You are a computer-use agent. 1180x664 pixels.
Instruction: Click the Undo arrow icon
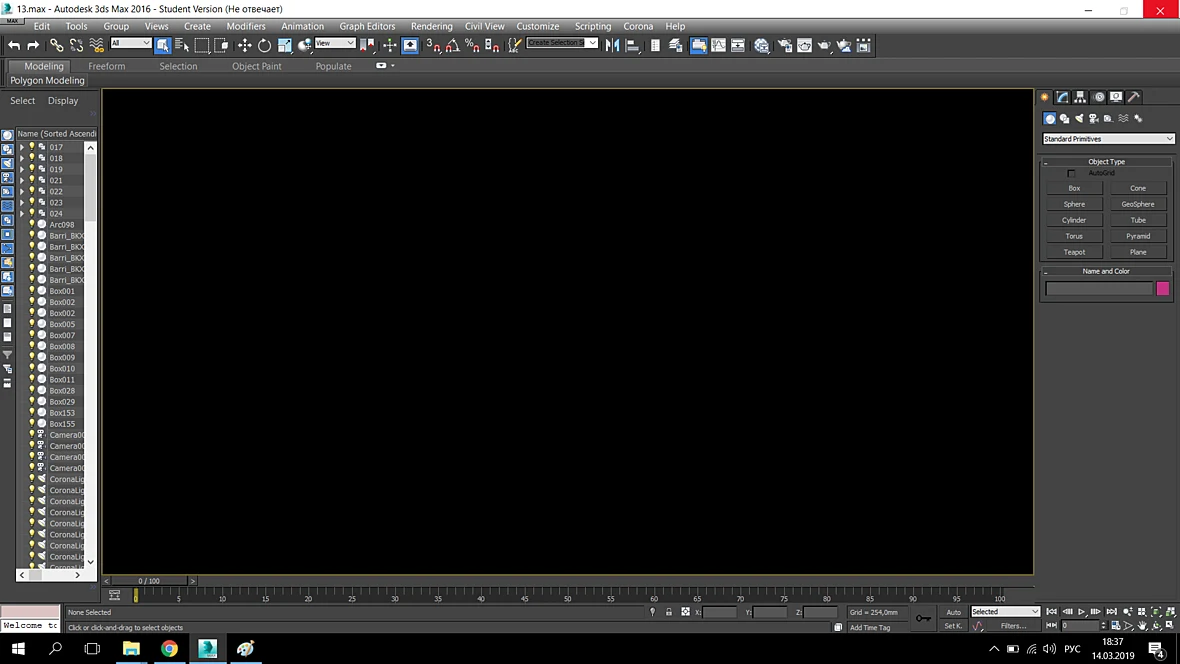click(14, 45)
